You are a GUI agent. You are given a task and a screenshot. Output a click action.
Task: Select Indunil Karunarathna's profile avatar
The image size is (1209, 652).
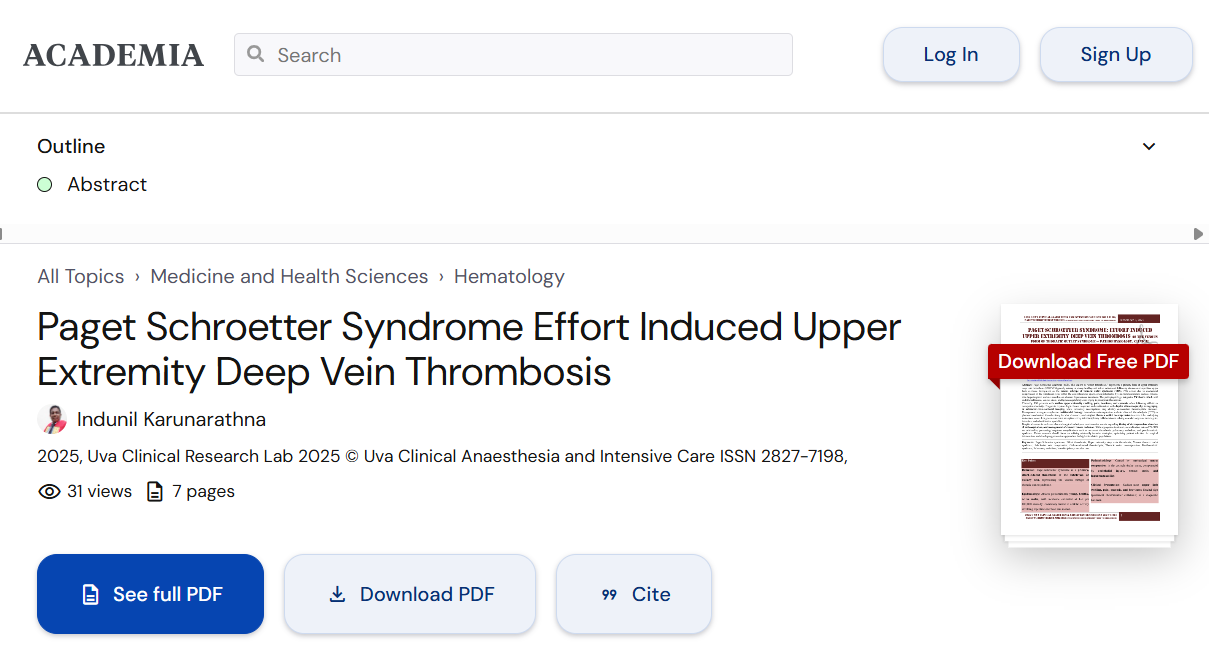point(51,419)
